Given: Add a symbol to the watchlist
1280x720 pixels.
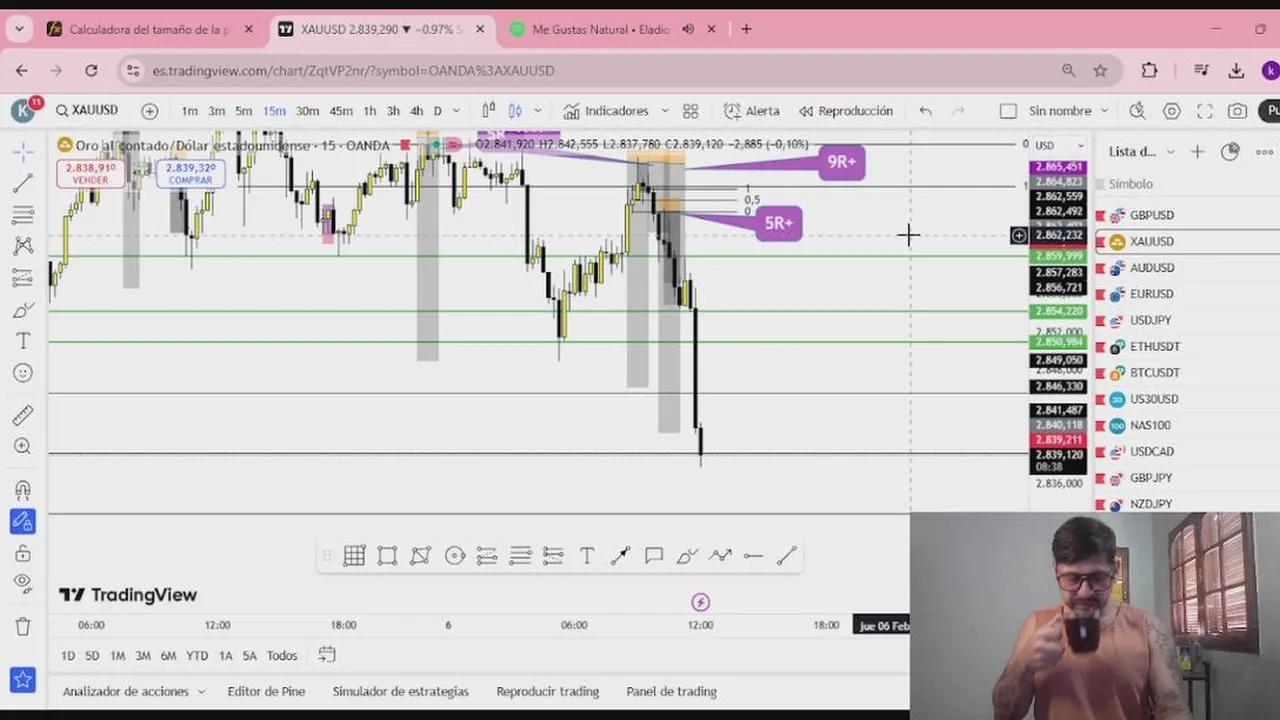Looking at the screenshot, I should tap(1197, 152).
